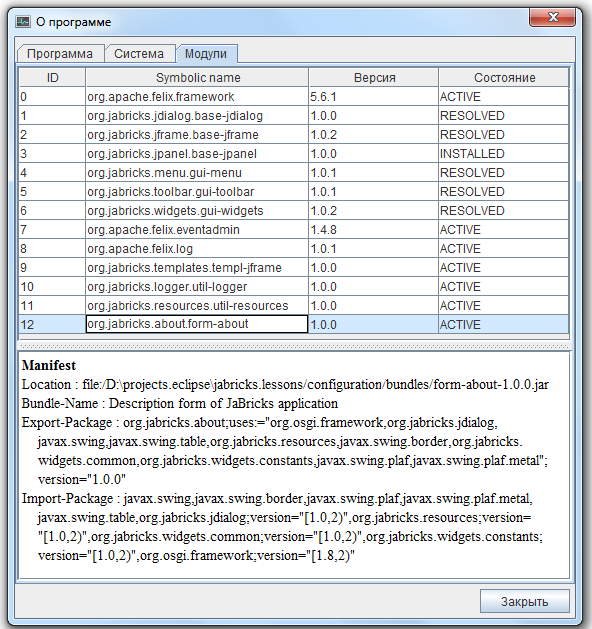Switch to the Система tab
The height and width of the screenshot is (629, 592).
coord(139,54)
